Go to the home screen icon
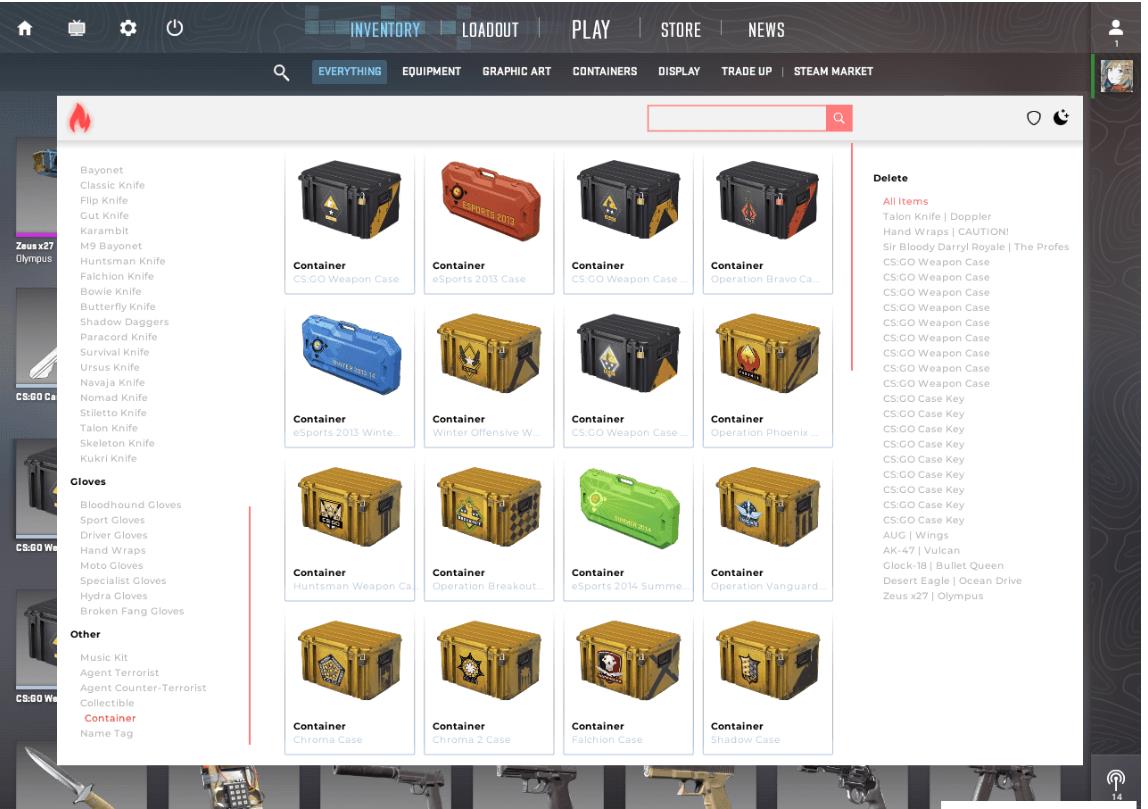1148x809 pixels. (25, 29)
